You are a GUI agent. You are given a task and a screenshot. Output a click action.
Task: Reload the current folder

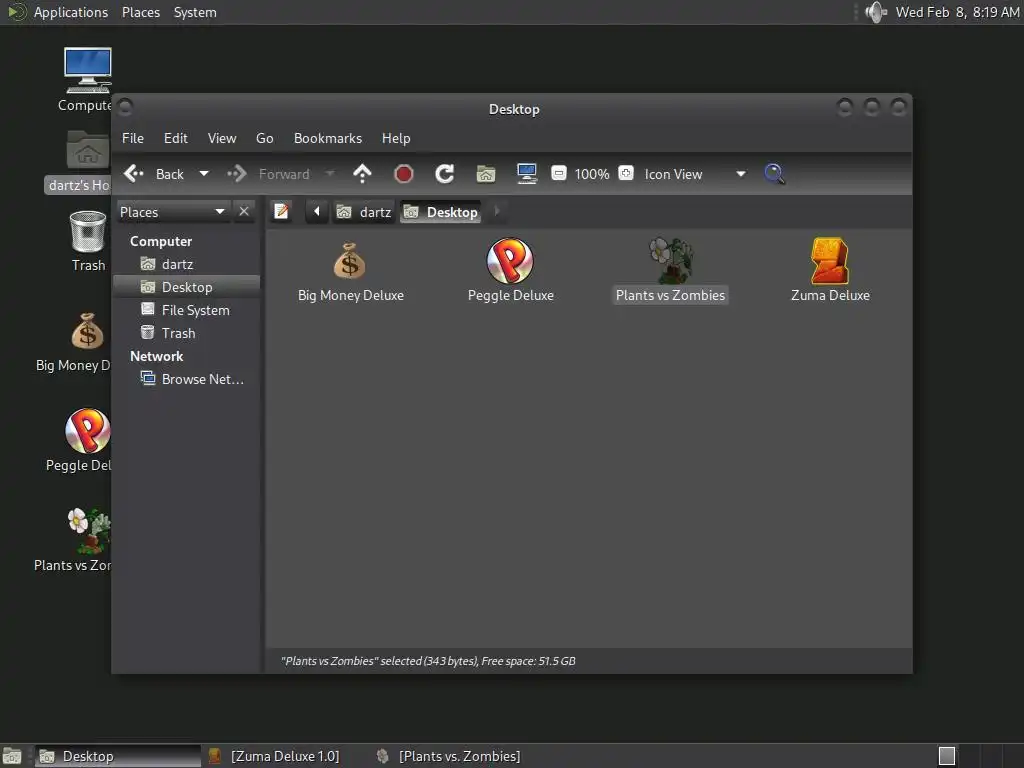pyautogui.click(x=445, y=174)
